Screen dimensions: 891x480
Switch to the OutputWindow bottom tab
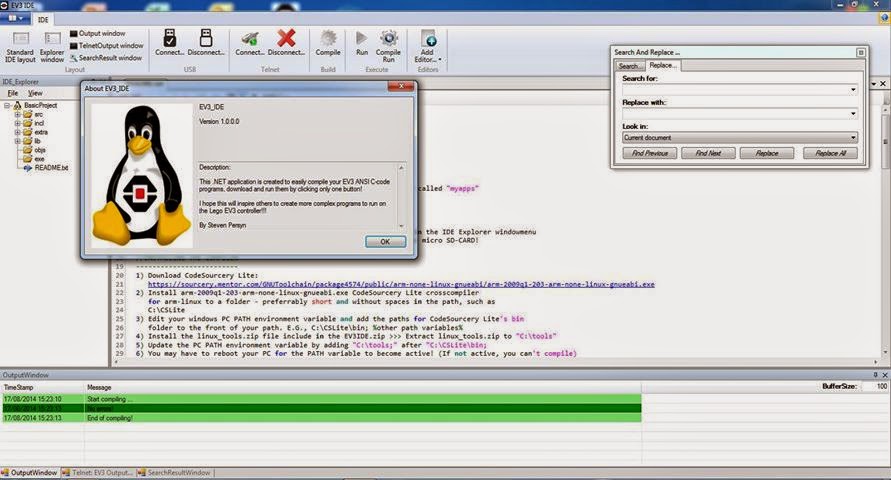tap(30, 473)
